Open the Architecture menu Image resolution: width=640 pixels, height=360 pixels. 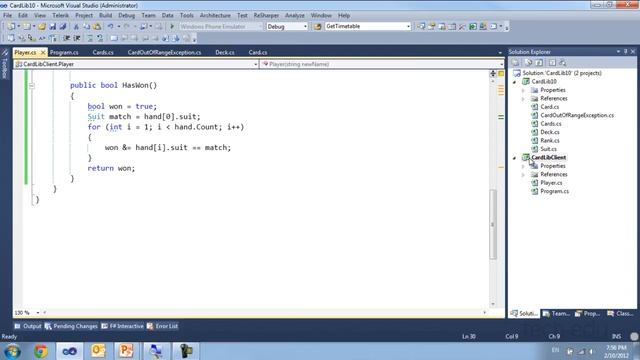click(215, 16)
